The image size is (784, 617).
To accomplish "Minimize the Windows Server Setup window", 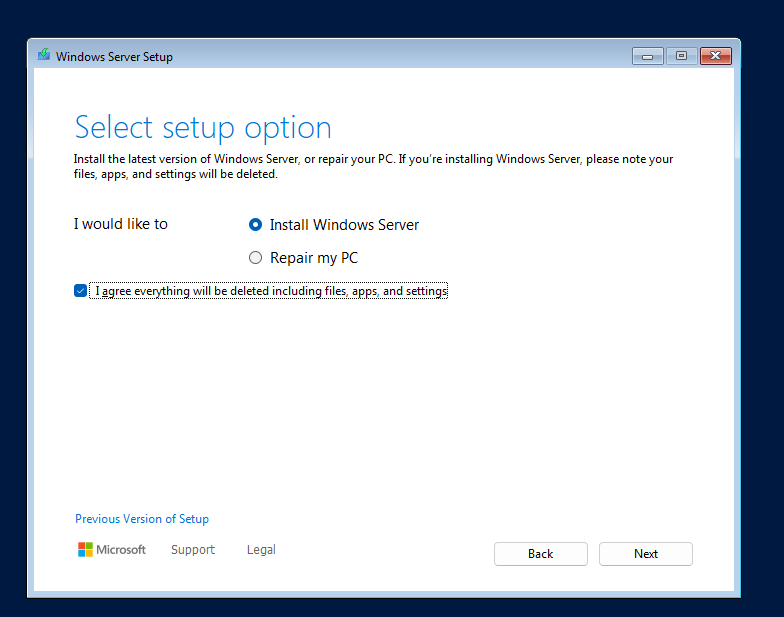I will pyautogui.click(x=648, y=56).
